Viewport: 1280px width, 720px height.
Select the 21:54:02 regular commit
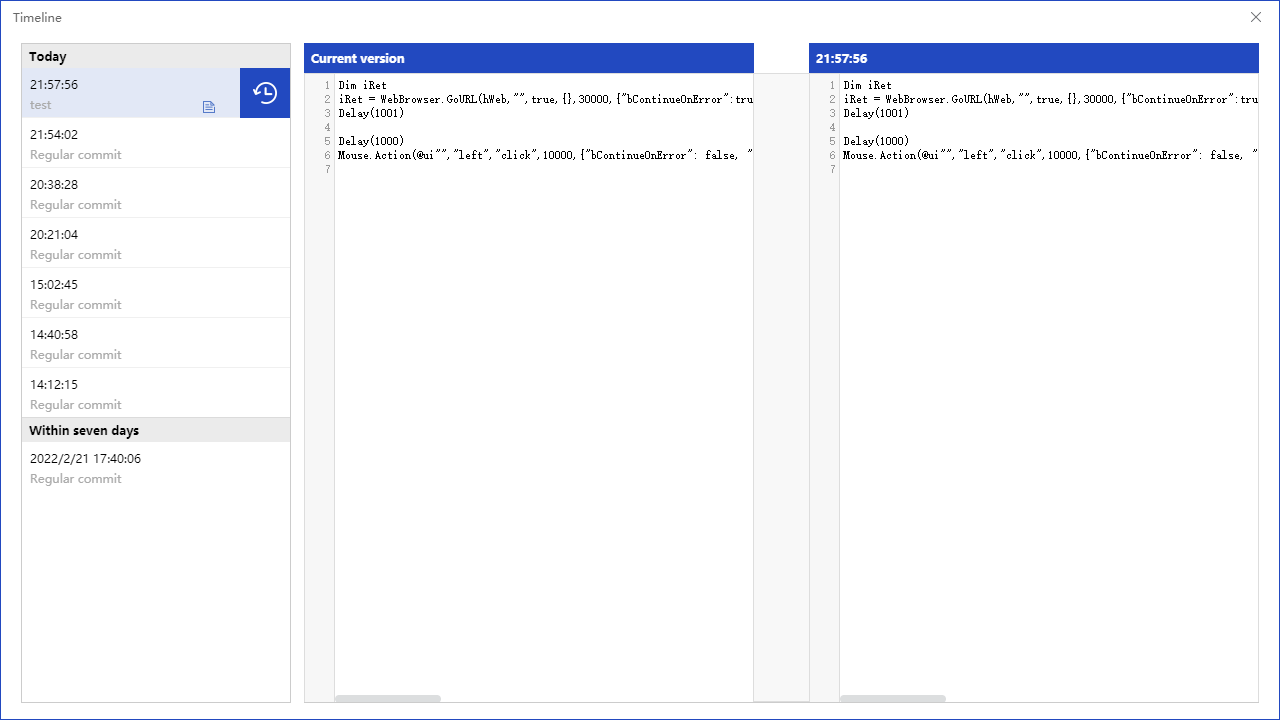[x=156, y=143]
